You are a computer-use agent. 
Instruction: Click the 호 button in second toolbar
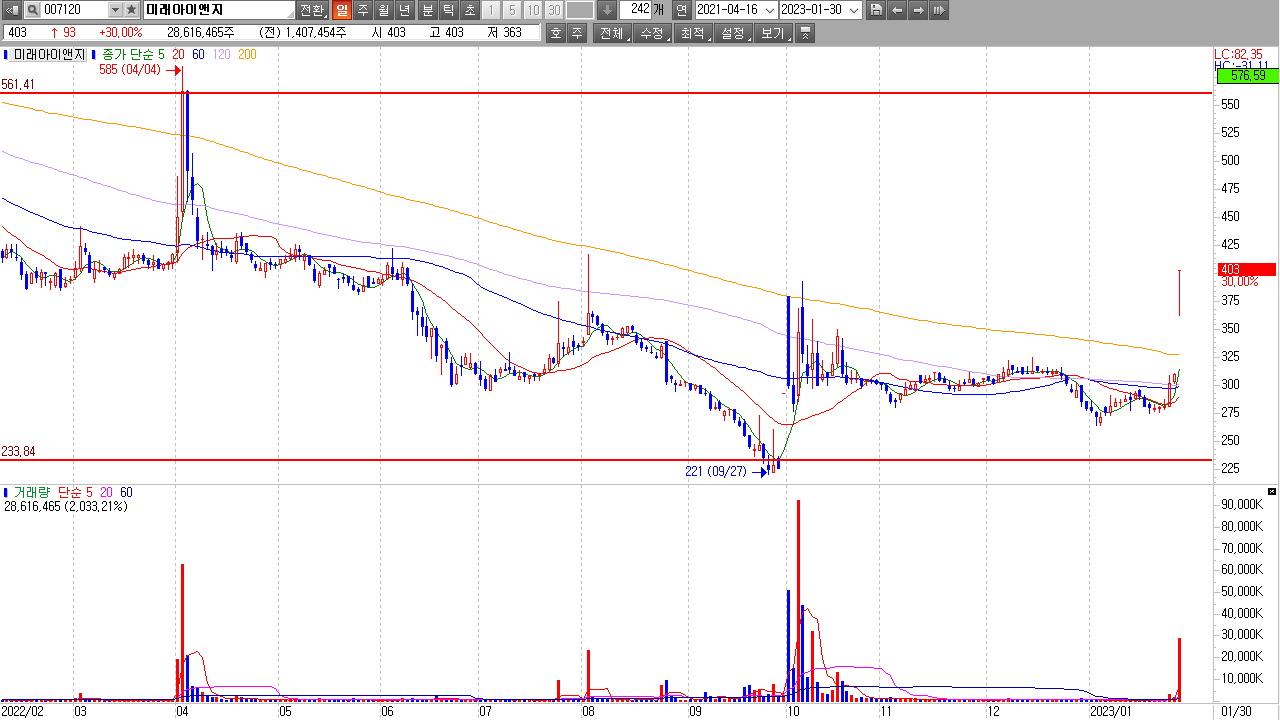[x=556, y=33]
